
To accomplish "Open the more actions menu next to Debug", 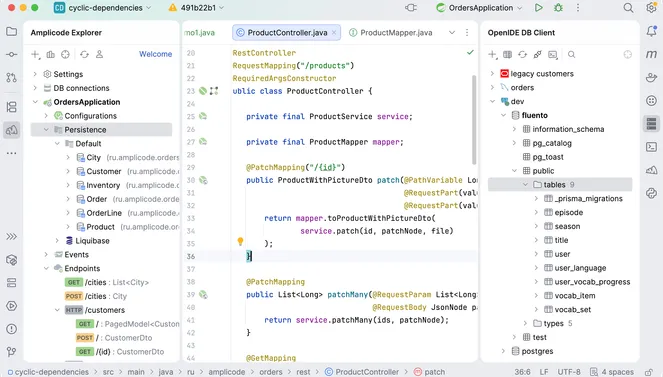I will tap(578, 8).
